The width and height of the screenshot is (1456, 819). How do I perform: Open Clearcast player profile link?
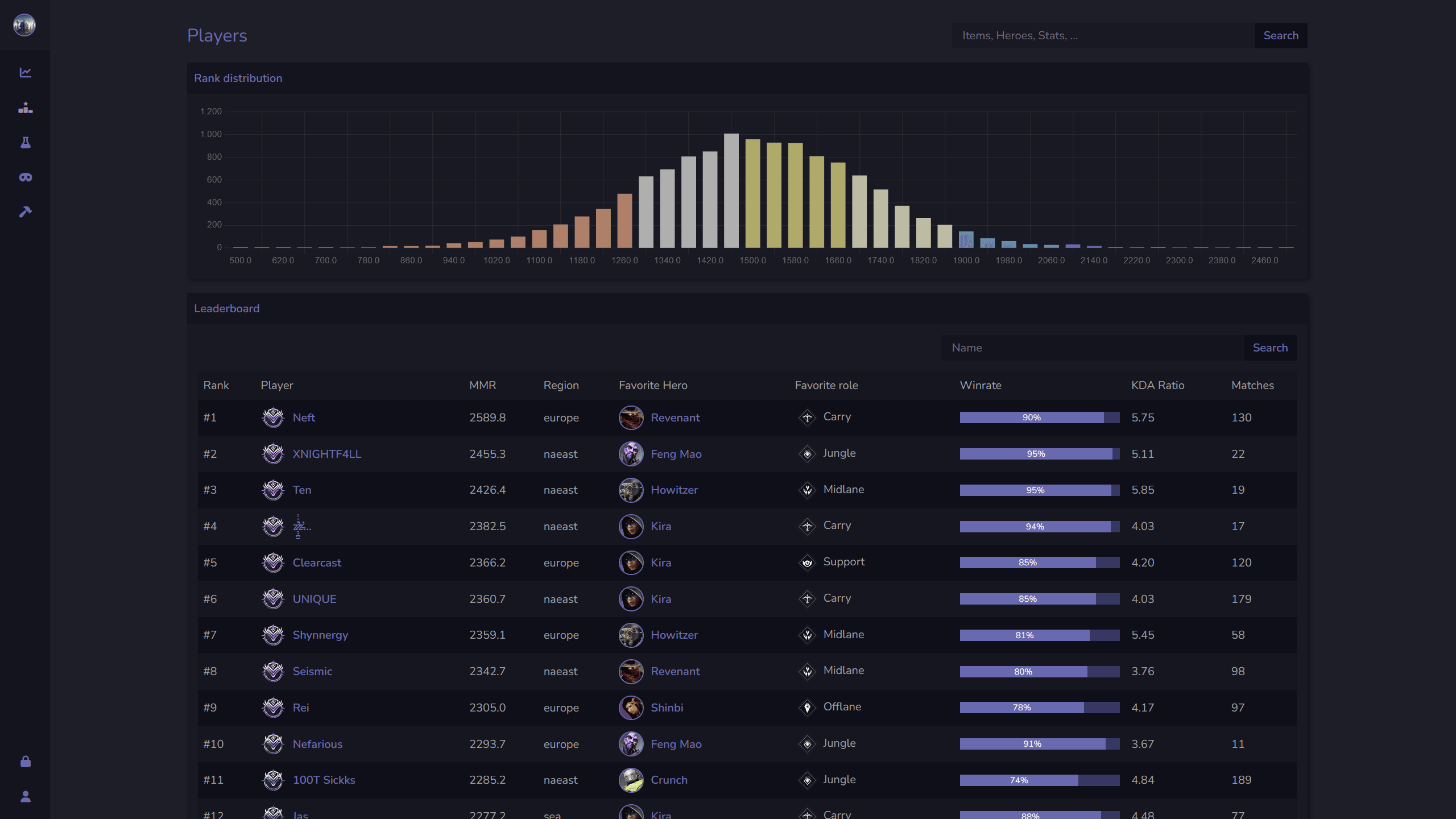[x=317, y=562]
